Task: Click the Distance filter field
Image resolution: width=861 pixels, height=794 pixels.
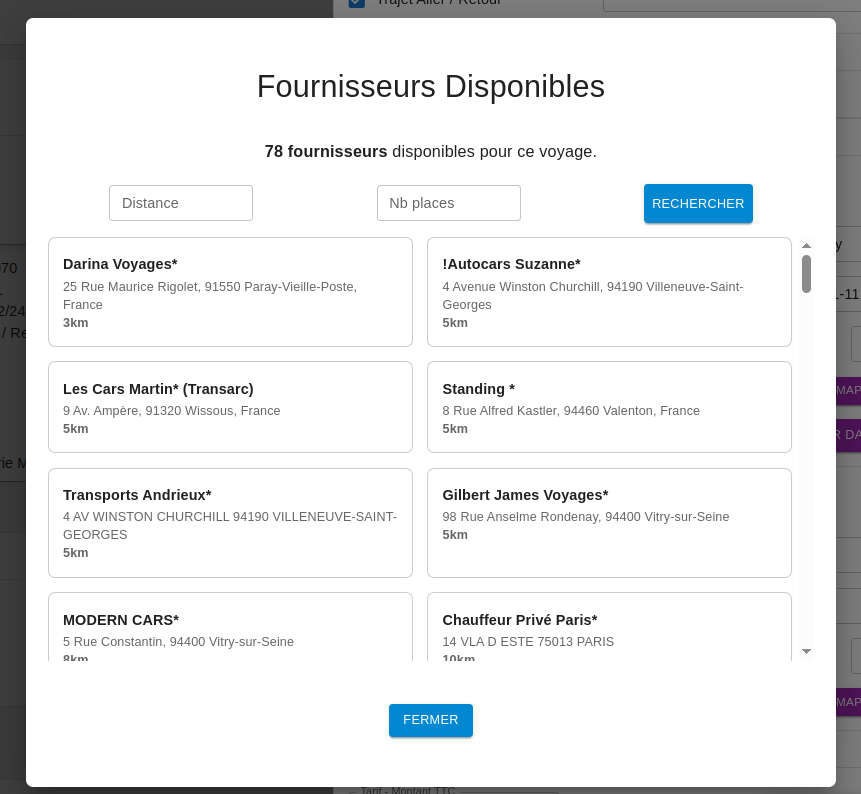Action: [181, 203]
